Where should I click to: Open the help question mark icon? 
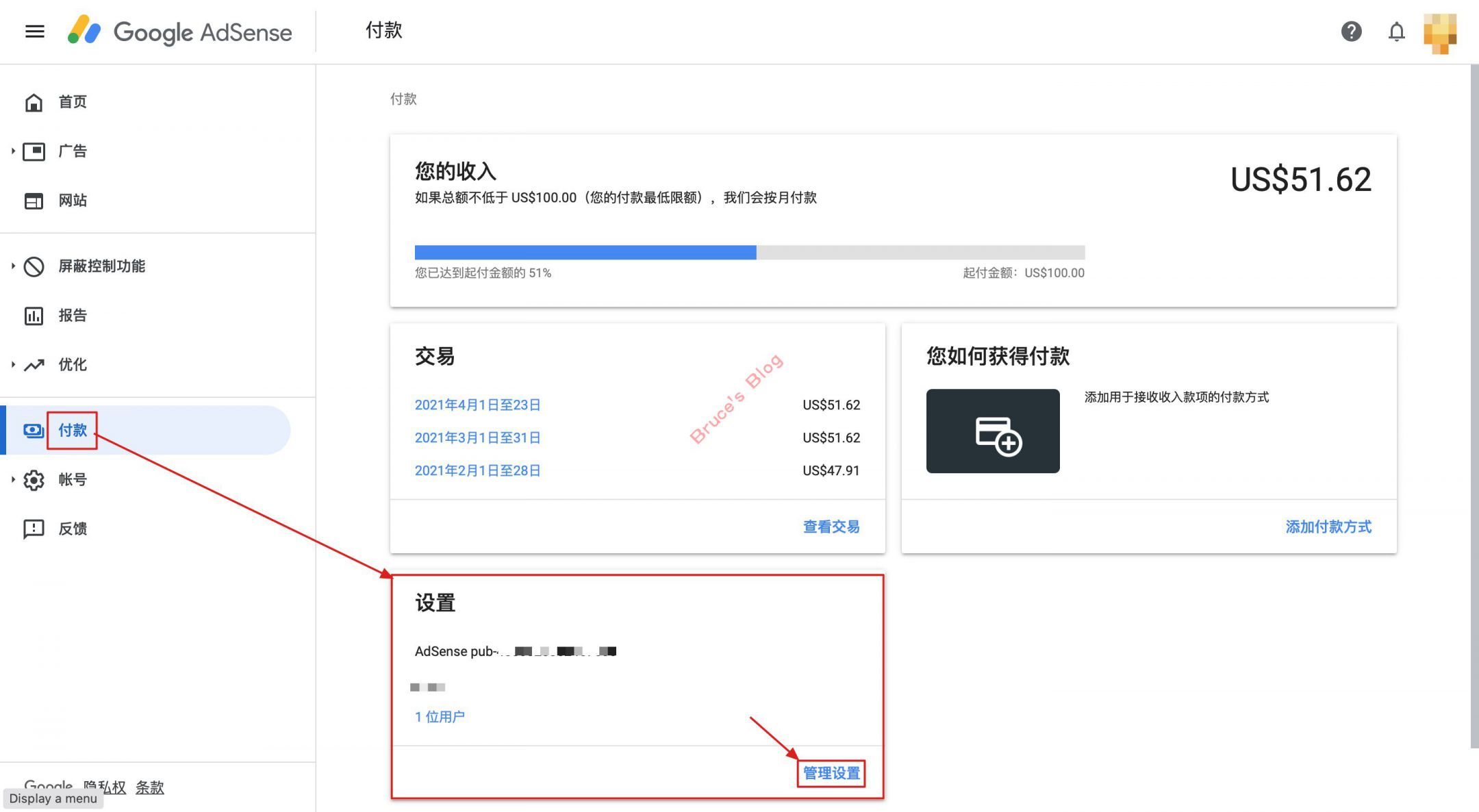pos(1351,31)
